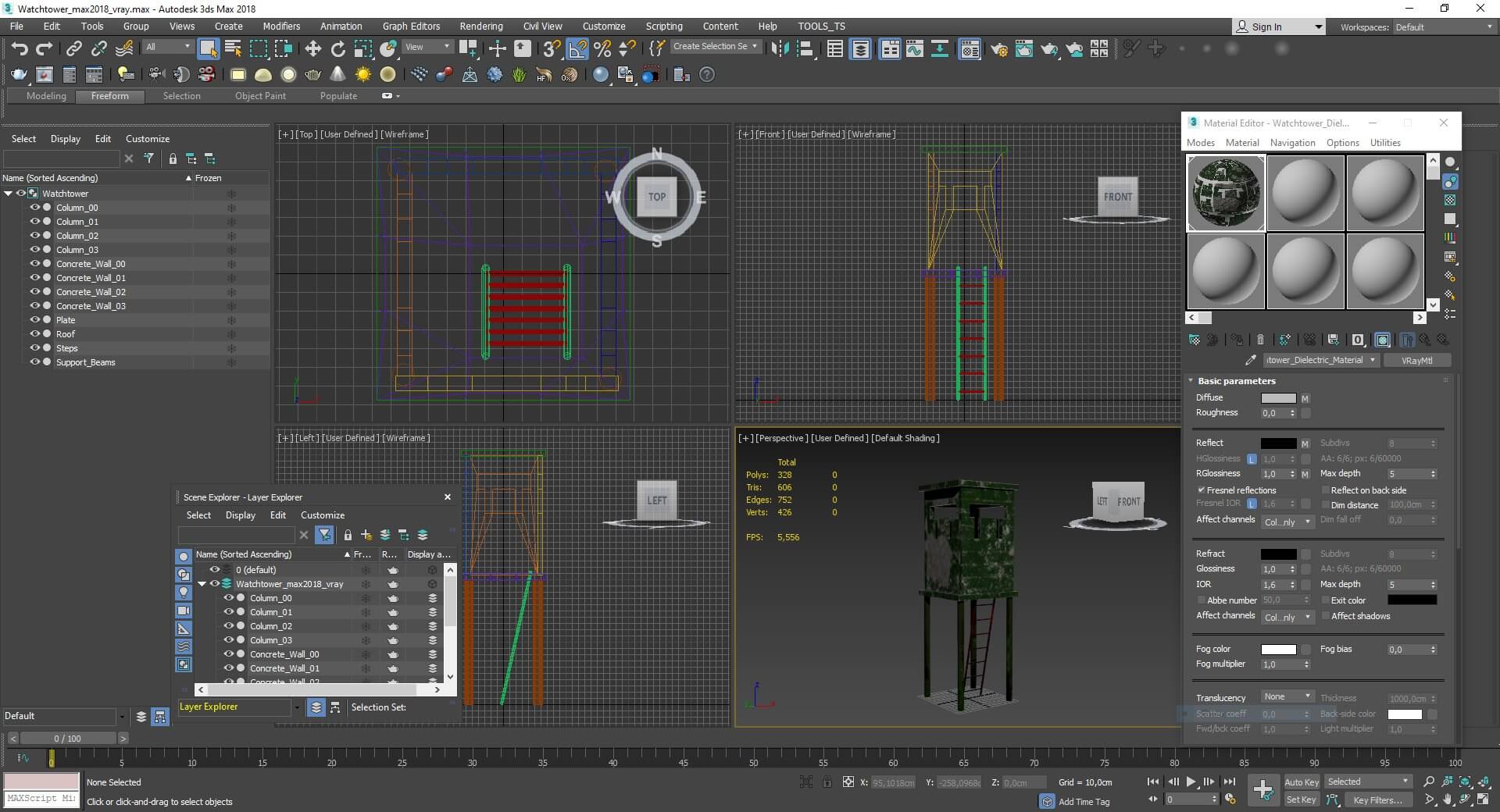Open the Diffuse color swatch
This screenshot has height=812, width=1500.
(1278, 398)
